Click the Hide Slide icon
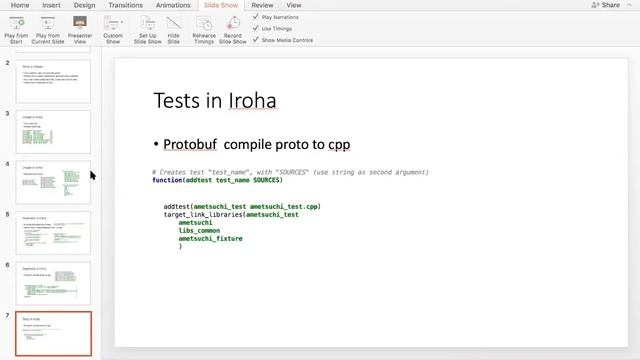 173,23
